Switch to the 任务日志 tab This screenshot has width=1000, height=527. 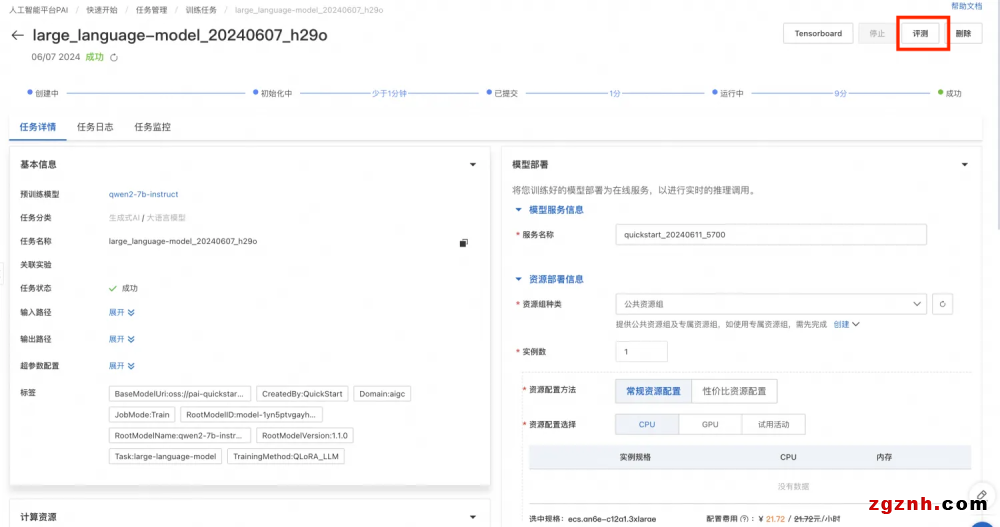[95, 128]
